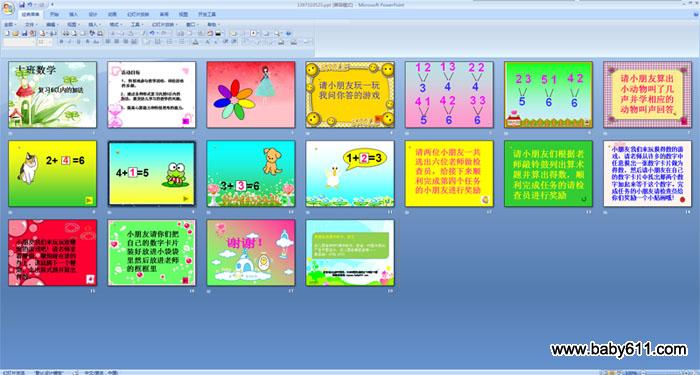The height and width of the screenshot is (375, 700).
Task: Click the undo arrow in the classic toolbar
Action: click(x=152, y=33)
